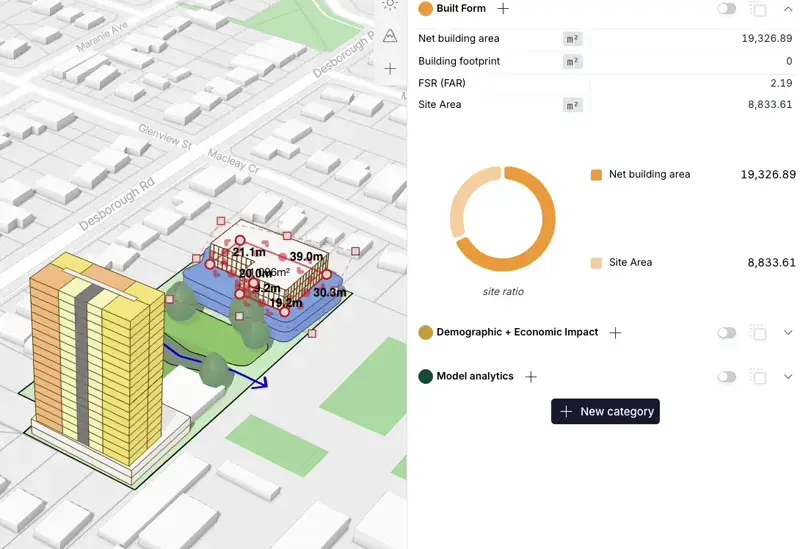The width and height of the screenshot is (800, 549).
Task: Click the sun/daylight icon in map toolbar
Action: point(390,5)
